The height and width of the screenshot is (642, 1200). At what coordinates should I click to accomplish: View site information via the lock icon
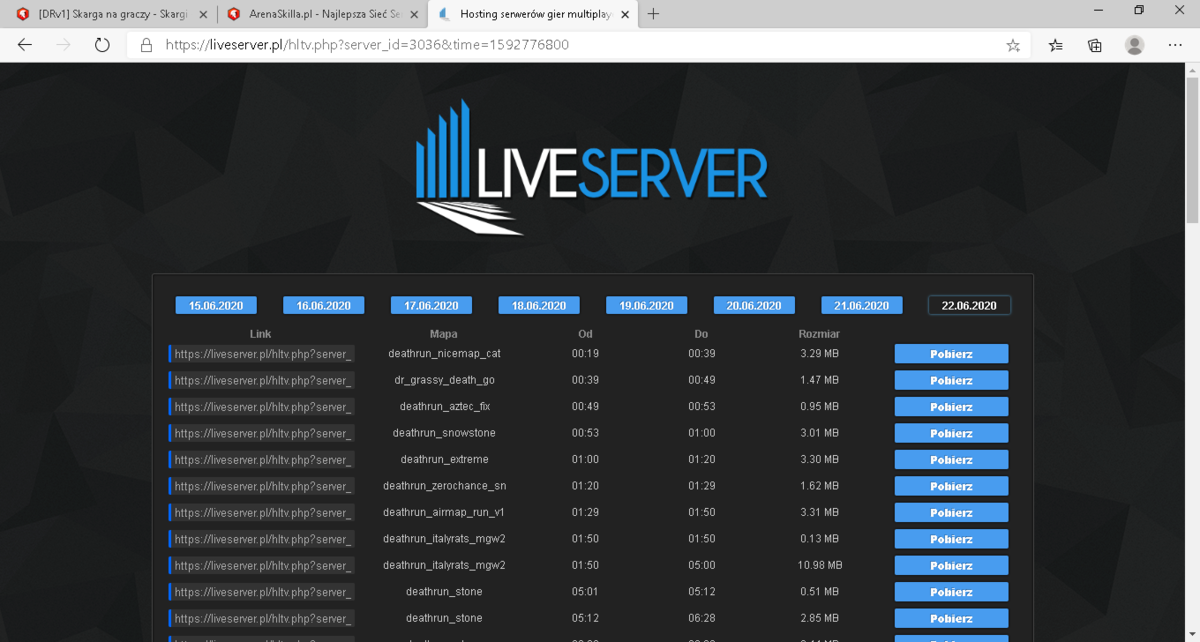[x=146, y=45]
